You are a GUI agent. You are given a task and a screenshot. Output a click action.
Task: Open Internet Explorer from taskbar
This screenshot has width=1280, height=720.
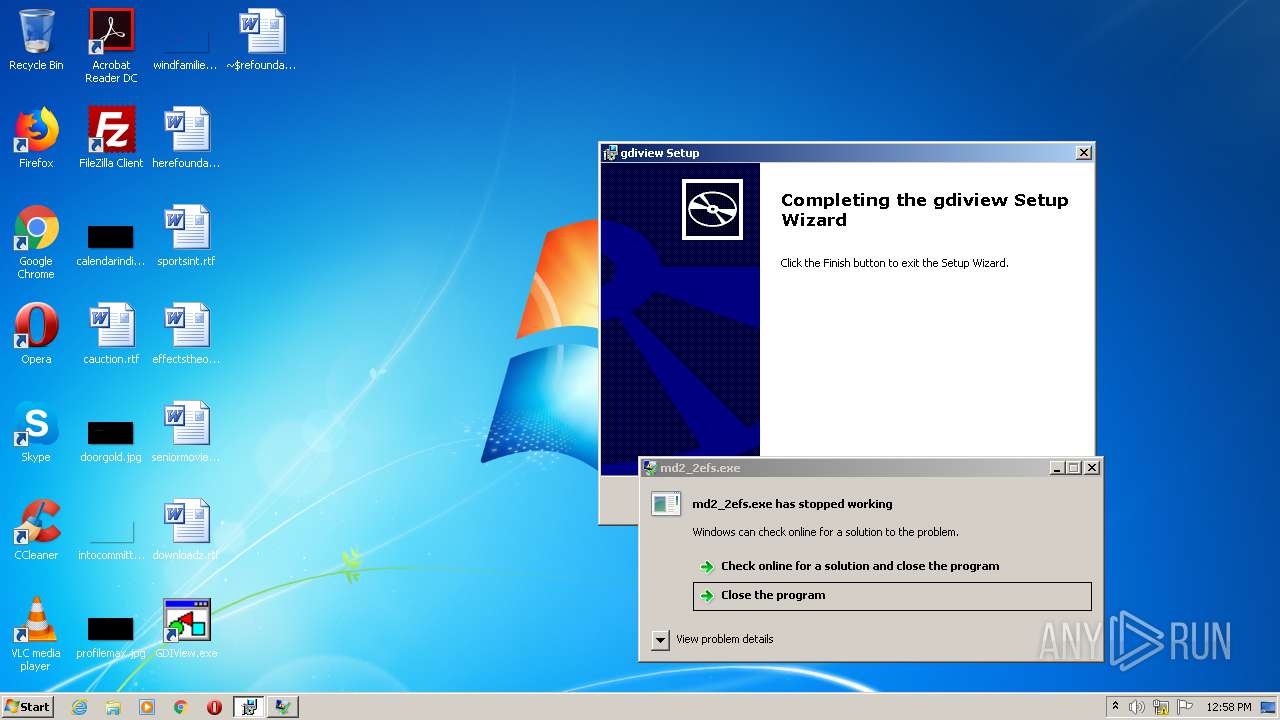click(x=79, y=707)
